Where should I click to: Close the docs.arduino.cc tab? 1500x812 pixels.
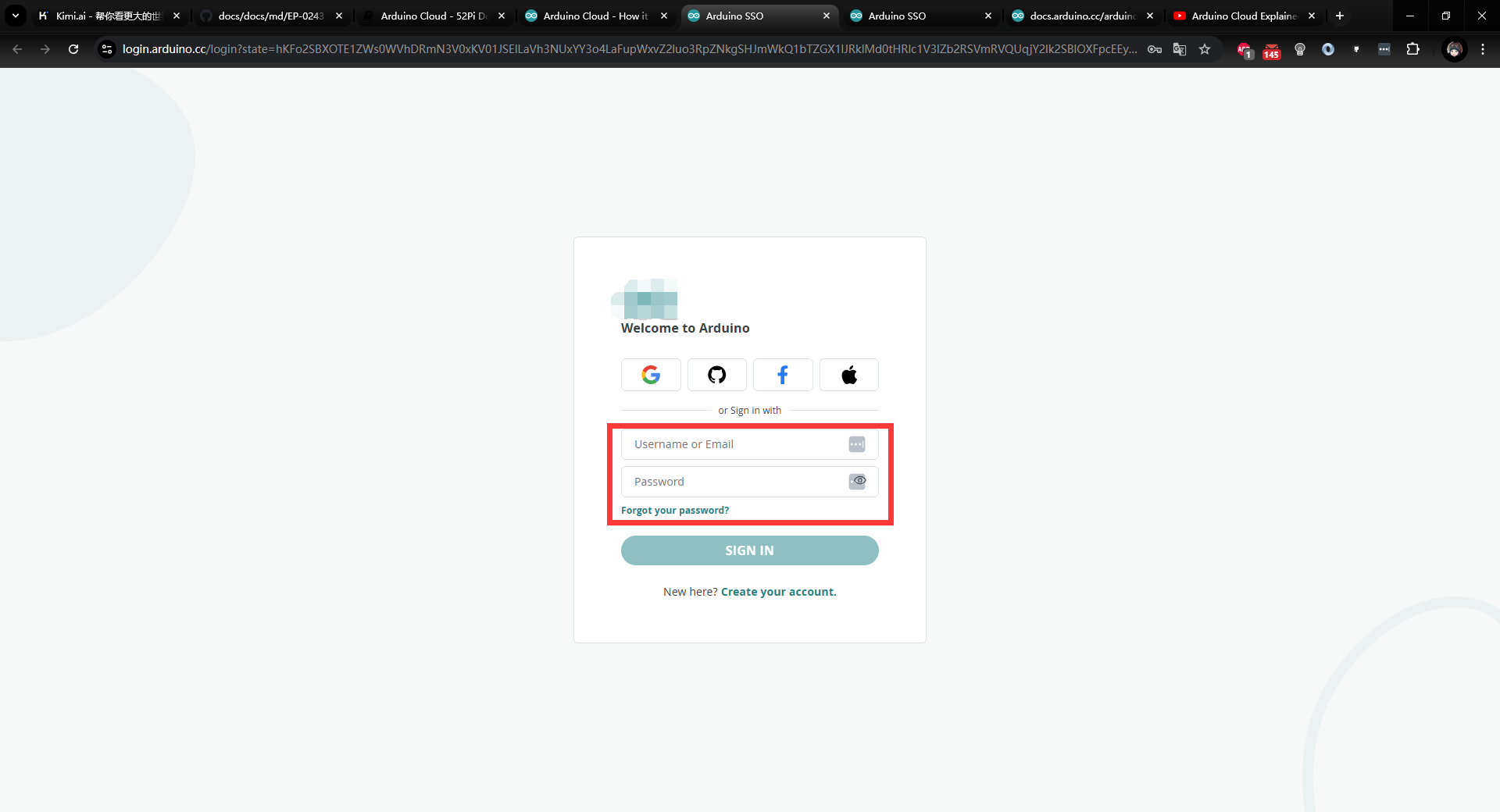click(1150, 16)
